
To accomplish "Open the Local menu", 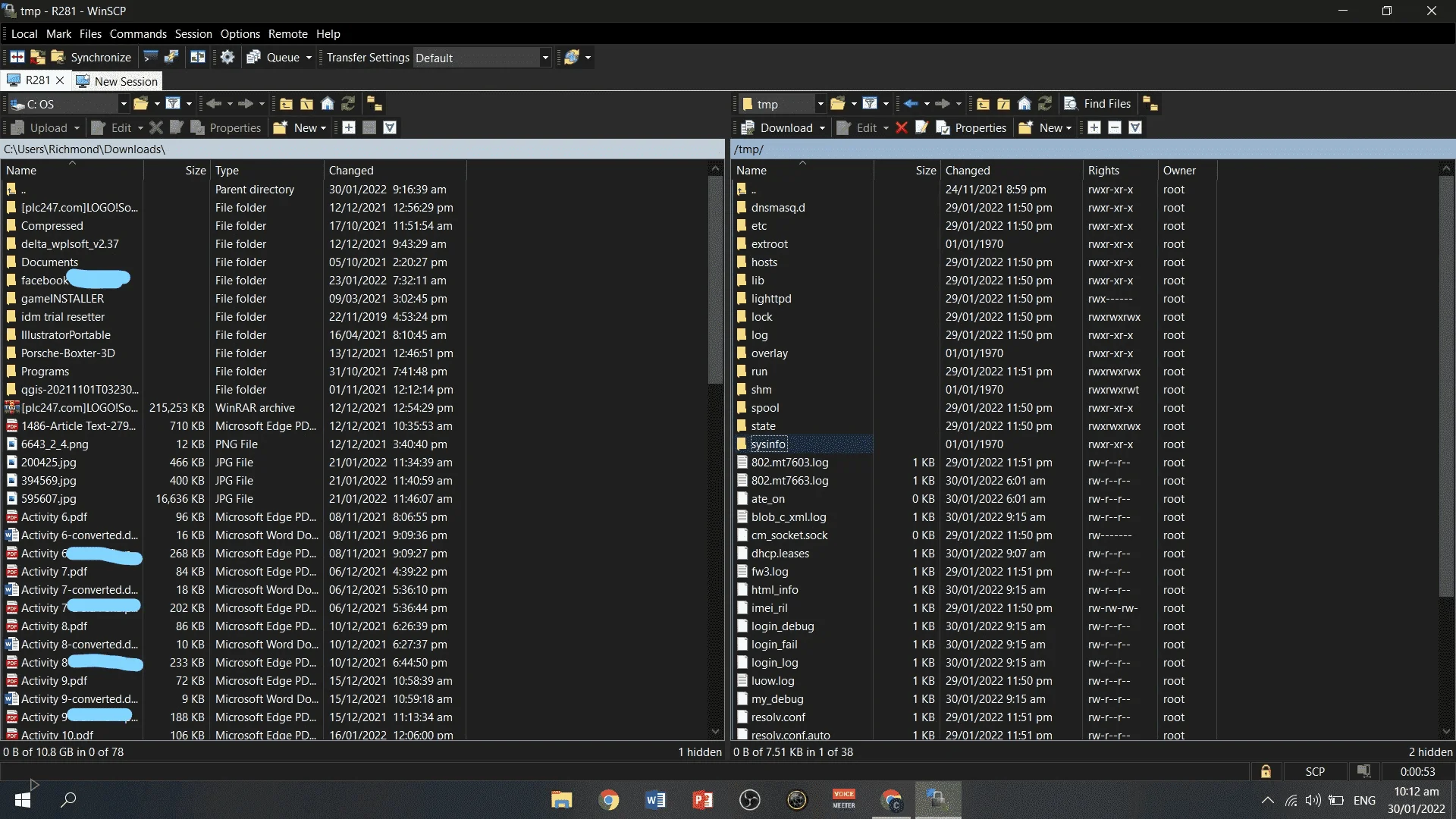I will click(24, 33).
